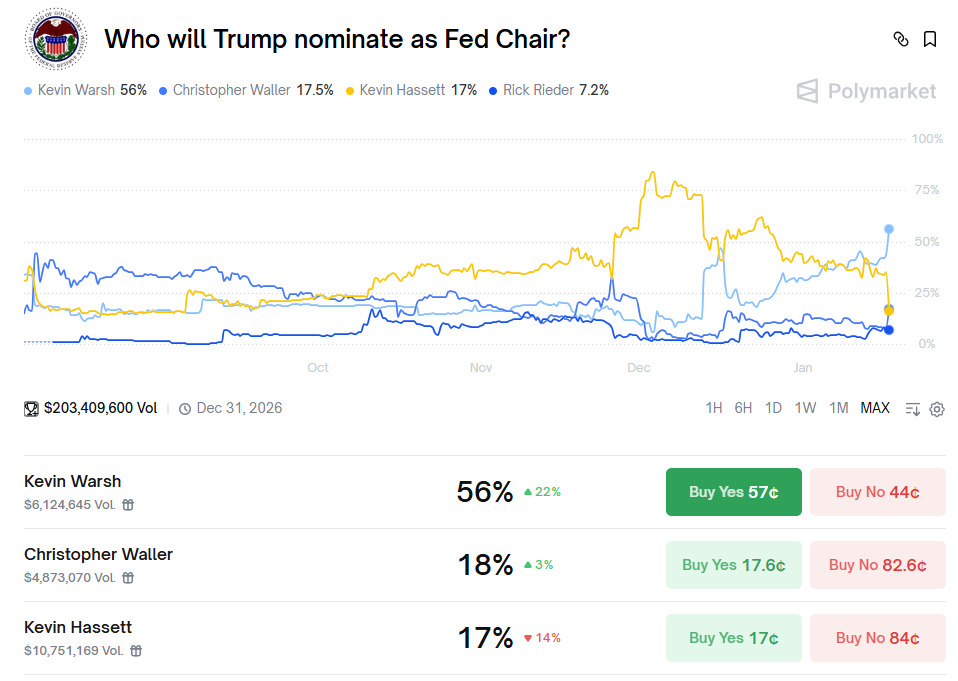This screenshot has height=681, width=958.
Task: Click the clock icon beside Dec 31, 2026
Action: tap(185, 408)
